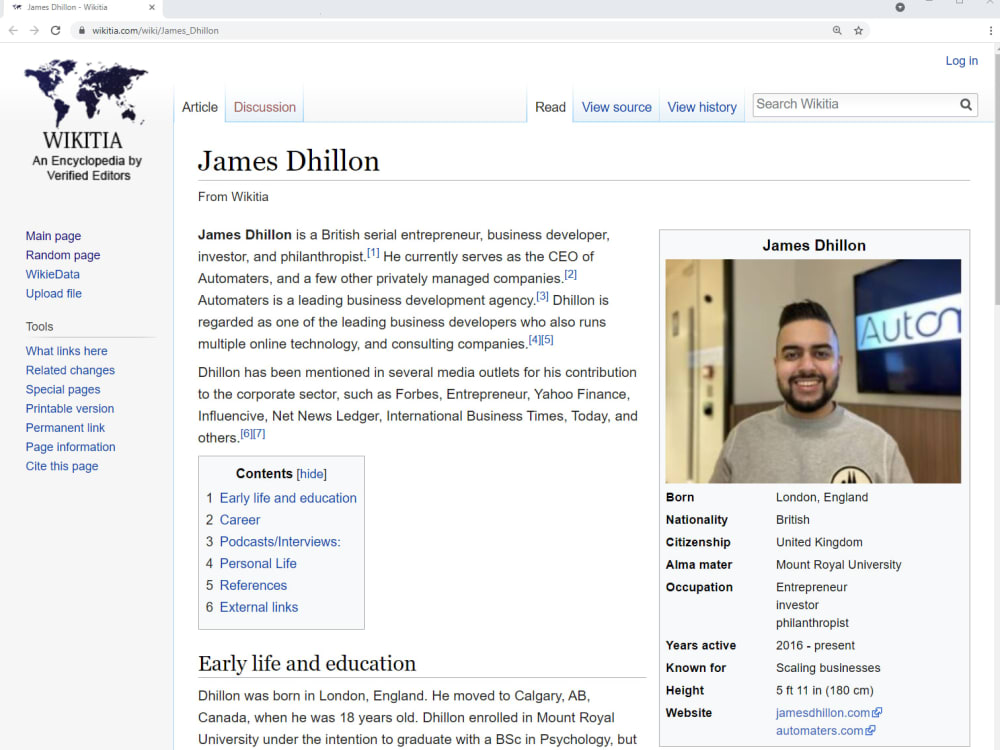Select the James Dhillon browser tab

click(x=70, y=7)
